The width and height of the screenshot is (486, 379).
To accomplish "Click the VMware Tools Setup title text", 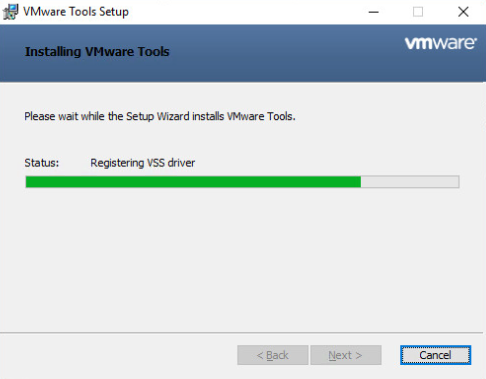I will click(x=76, y=12).
